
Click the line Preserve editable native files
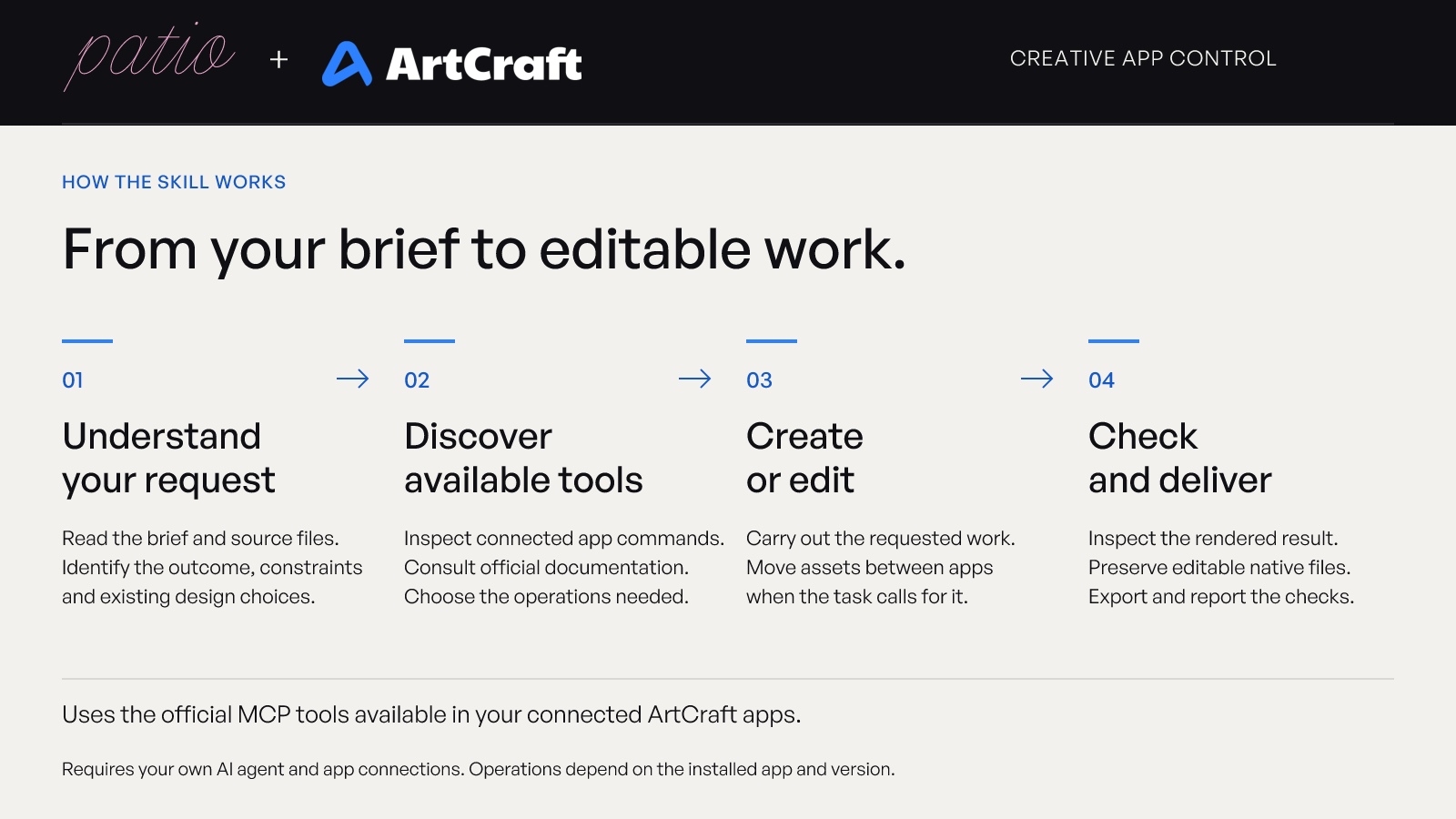[x=1219, y=568]
